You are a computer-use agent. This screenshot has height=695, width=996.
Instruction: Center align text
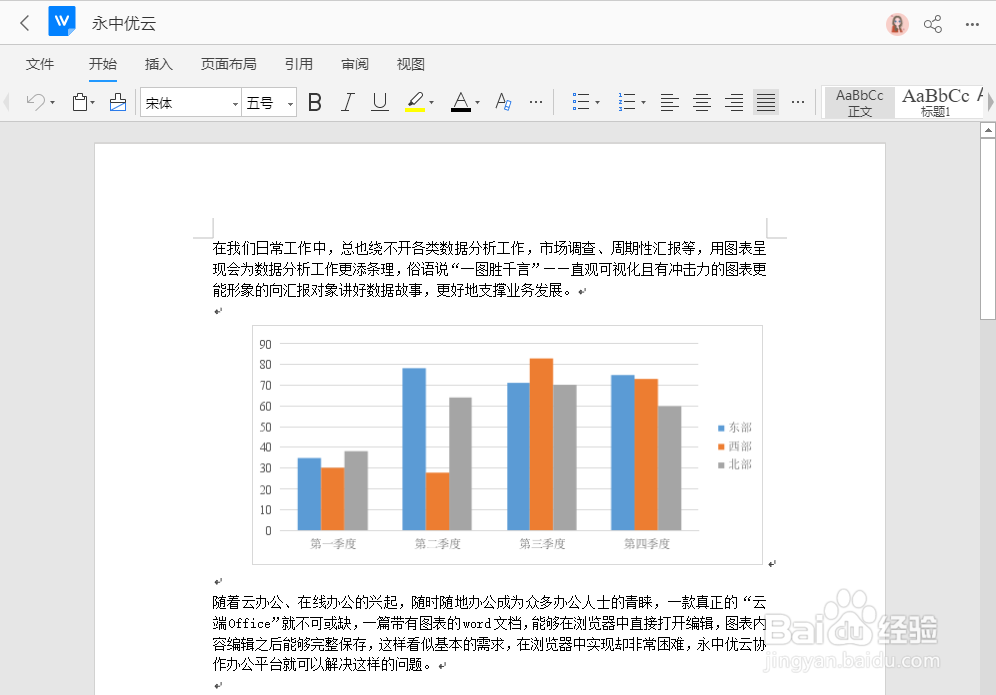tap(702, 102)
